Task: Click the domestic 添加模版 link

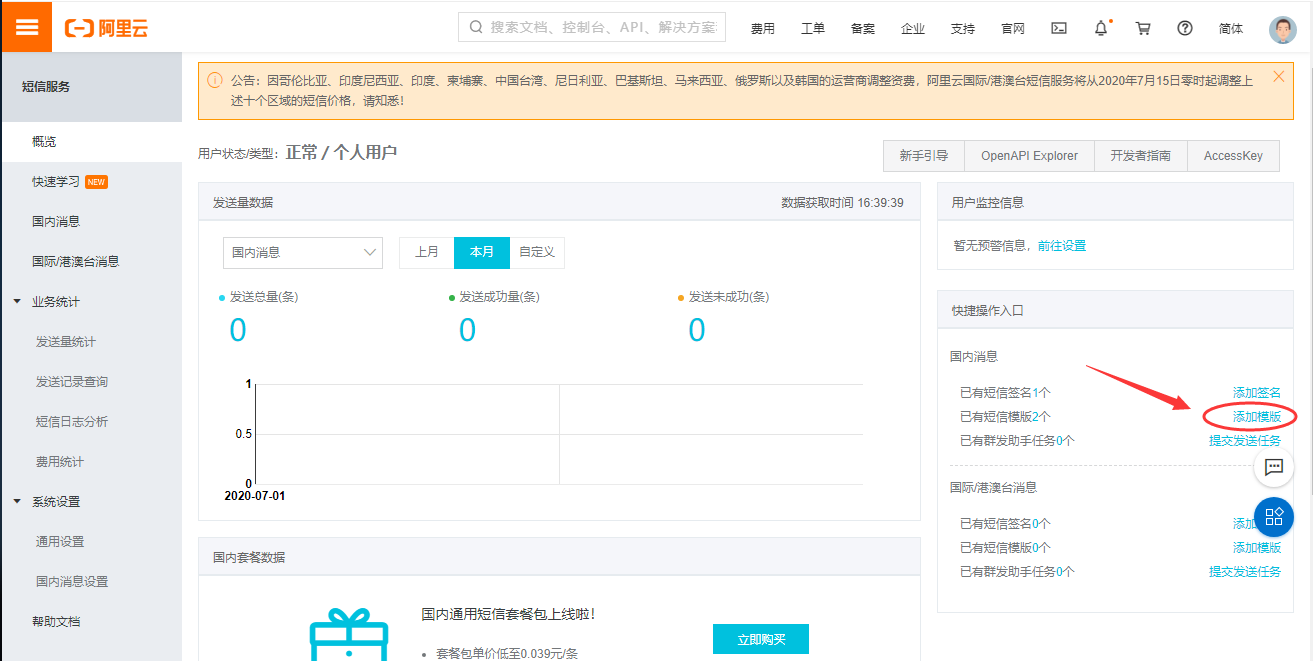Action: point(1257,417)
